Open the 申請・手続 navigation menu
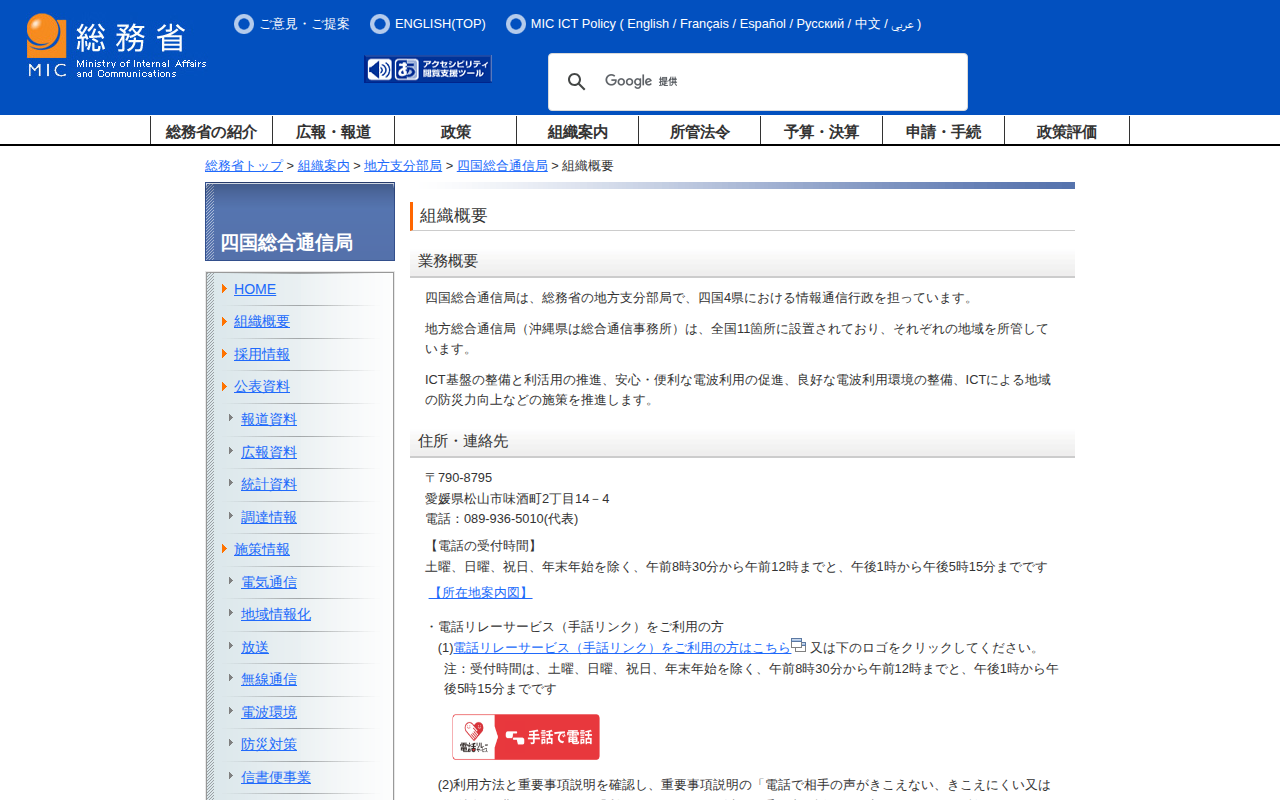Viewport: 1280px width, 800px height. [x=943, y=131]
